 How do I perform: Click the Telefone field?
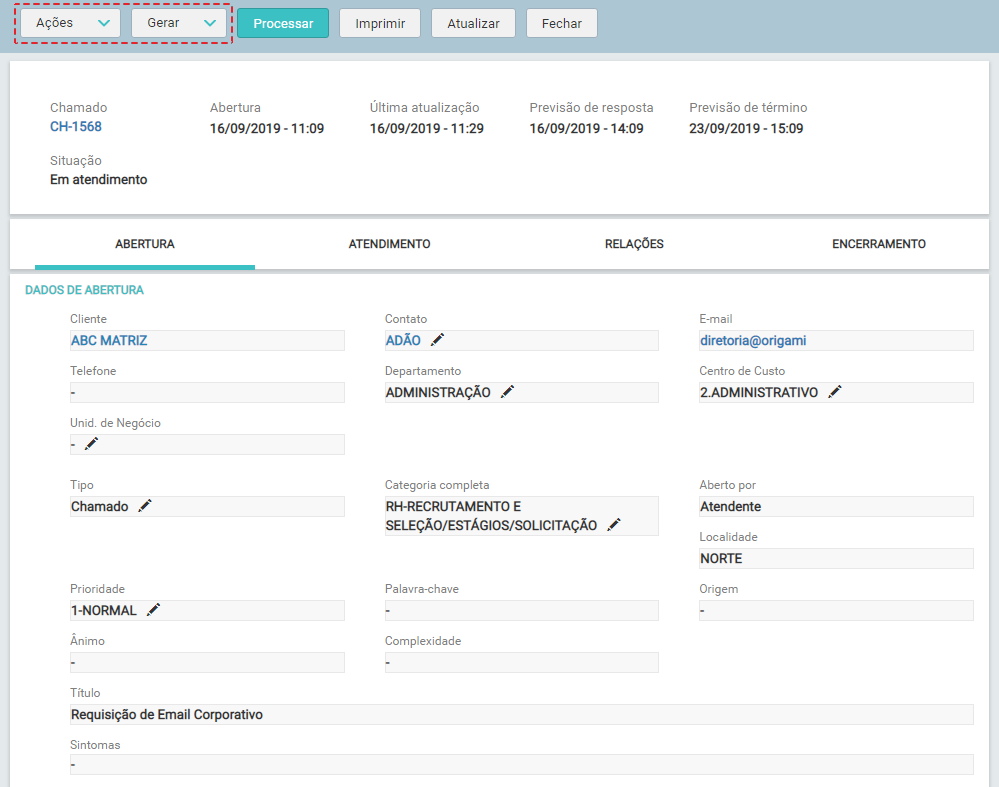tap(207, 393)
